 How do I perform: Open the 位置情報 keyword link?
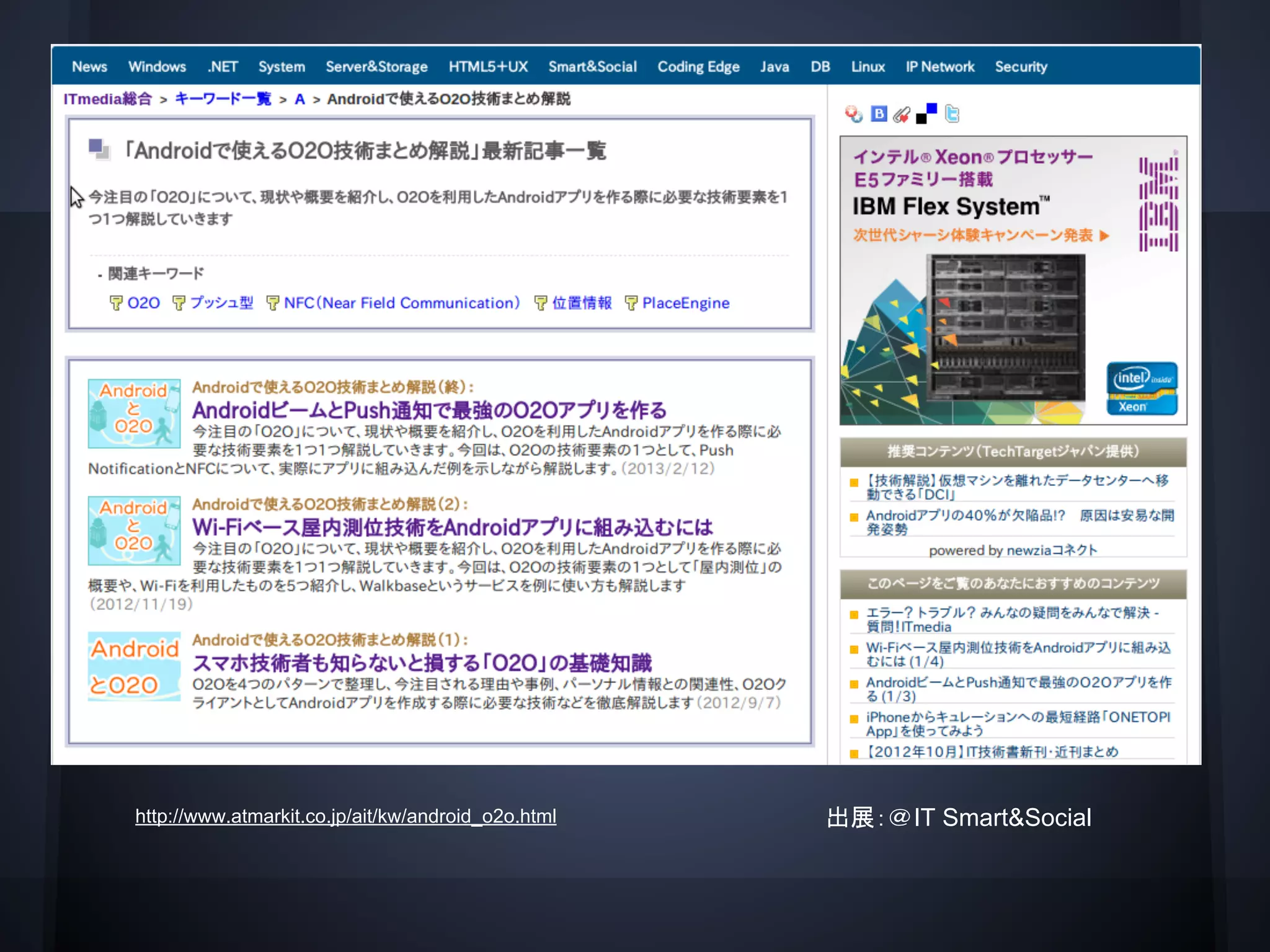click(x=582, y=303)
